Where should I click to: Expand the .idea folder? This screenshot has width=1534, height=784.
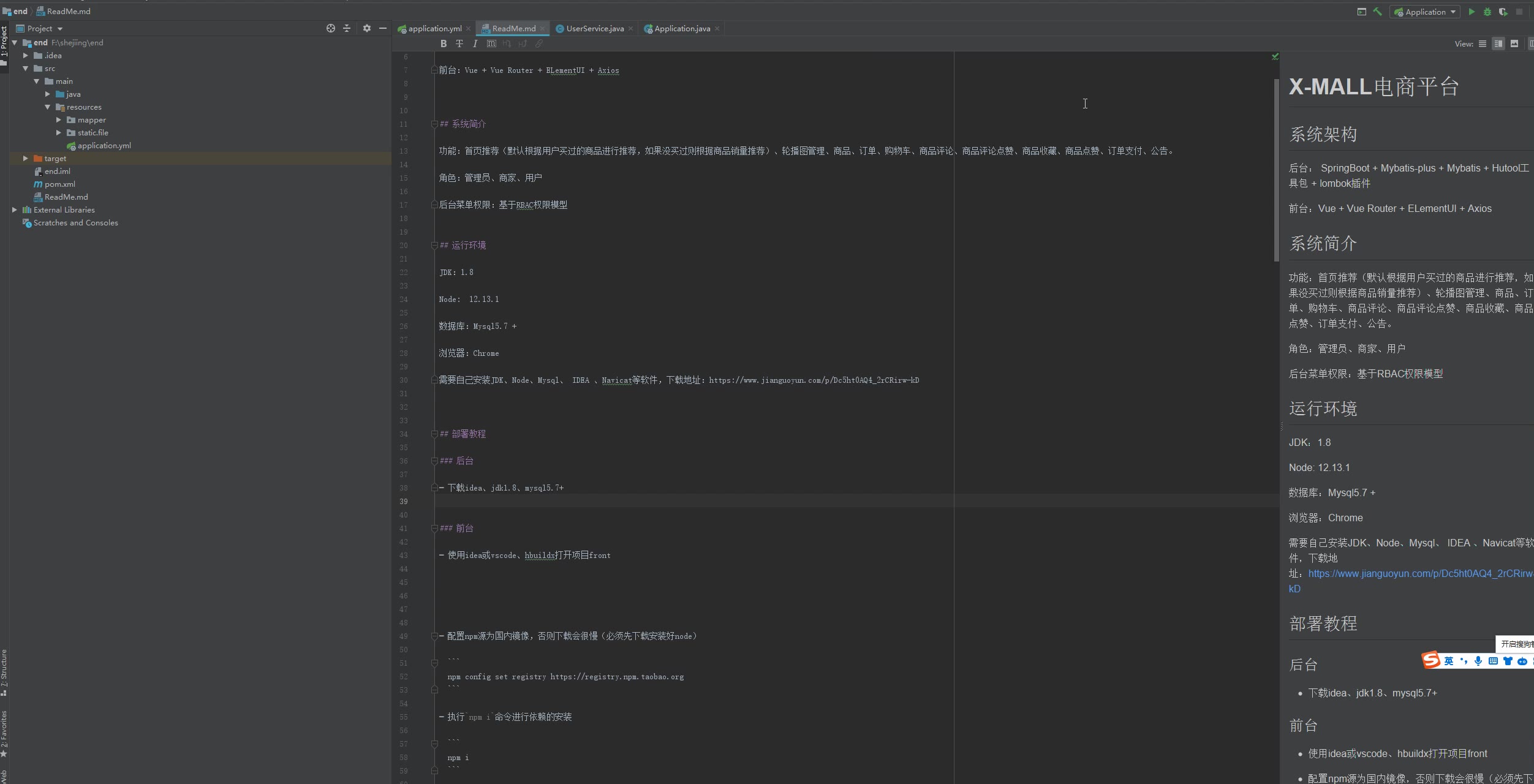tap(26, 55)
